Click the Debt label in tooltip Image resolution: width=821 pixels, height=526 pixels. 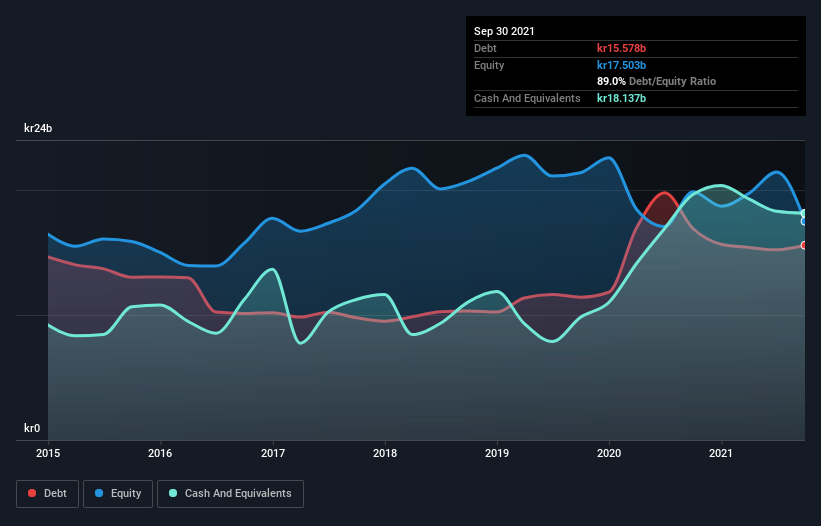485,48
